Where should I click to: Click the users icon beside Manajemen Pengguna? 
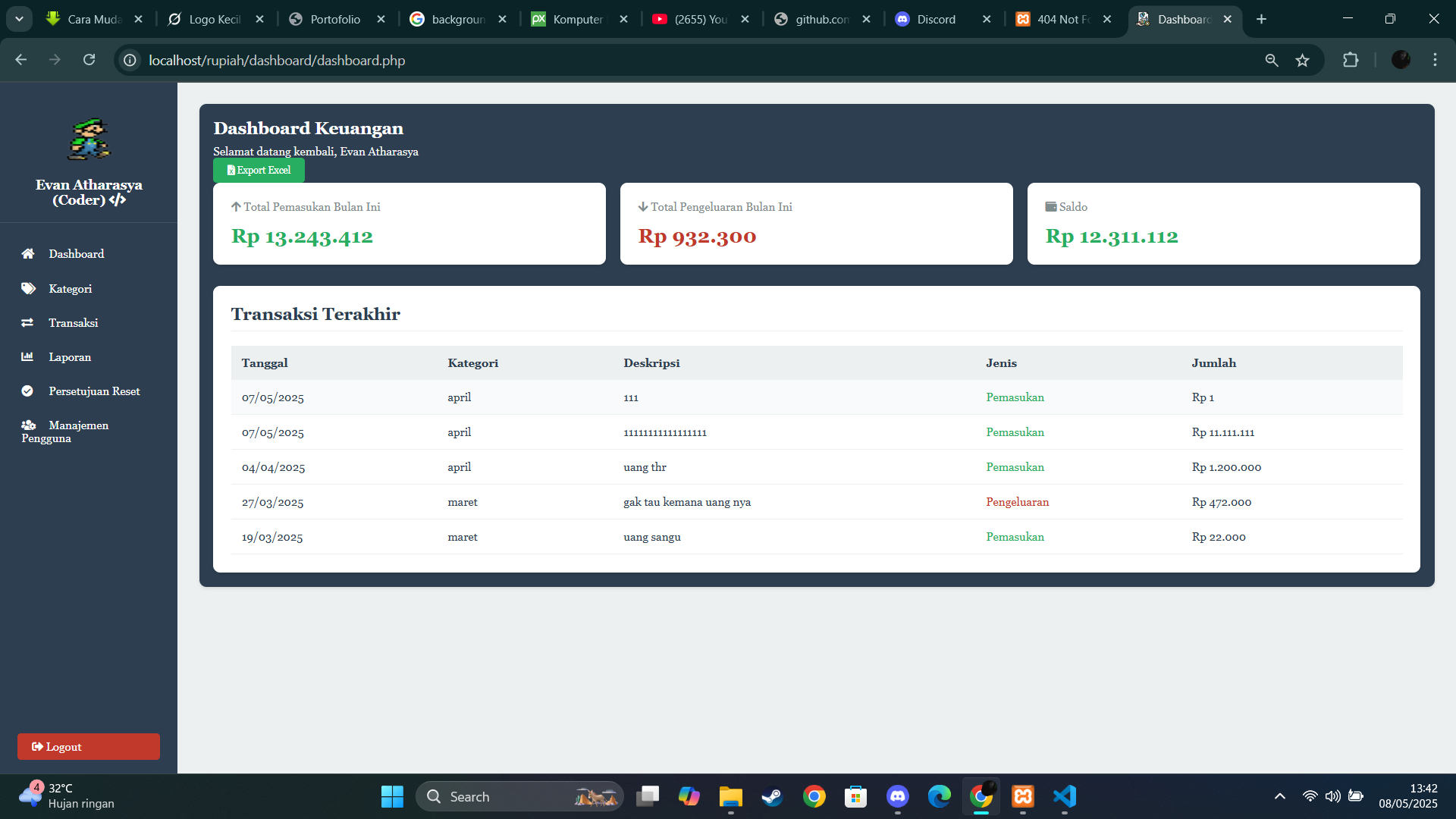point(29,425)
